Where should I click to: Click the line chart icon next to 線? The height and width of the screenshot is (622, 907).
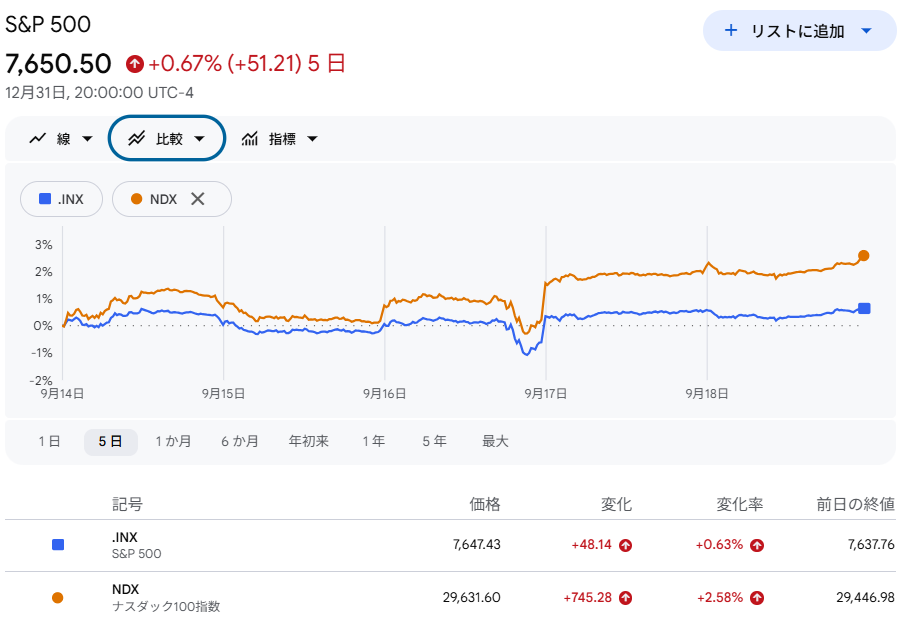38,138
